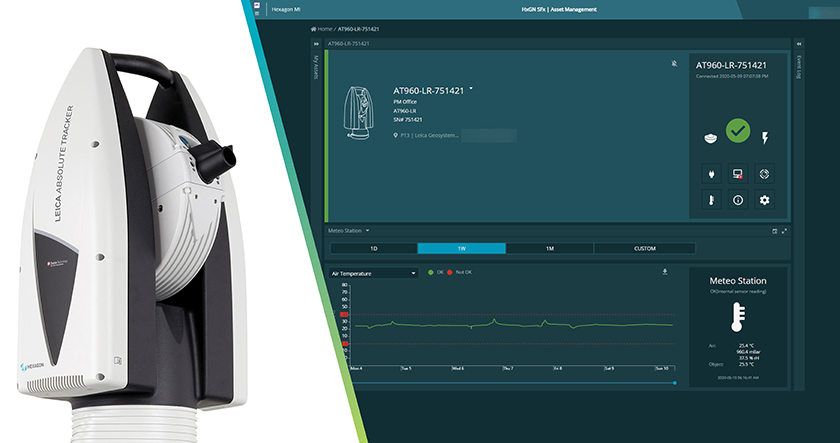Go to Home in breadcrumb
This screenshot has width=840, height=443.
pos(323,29)
